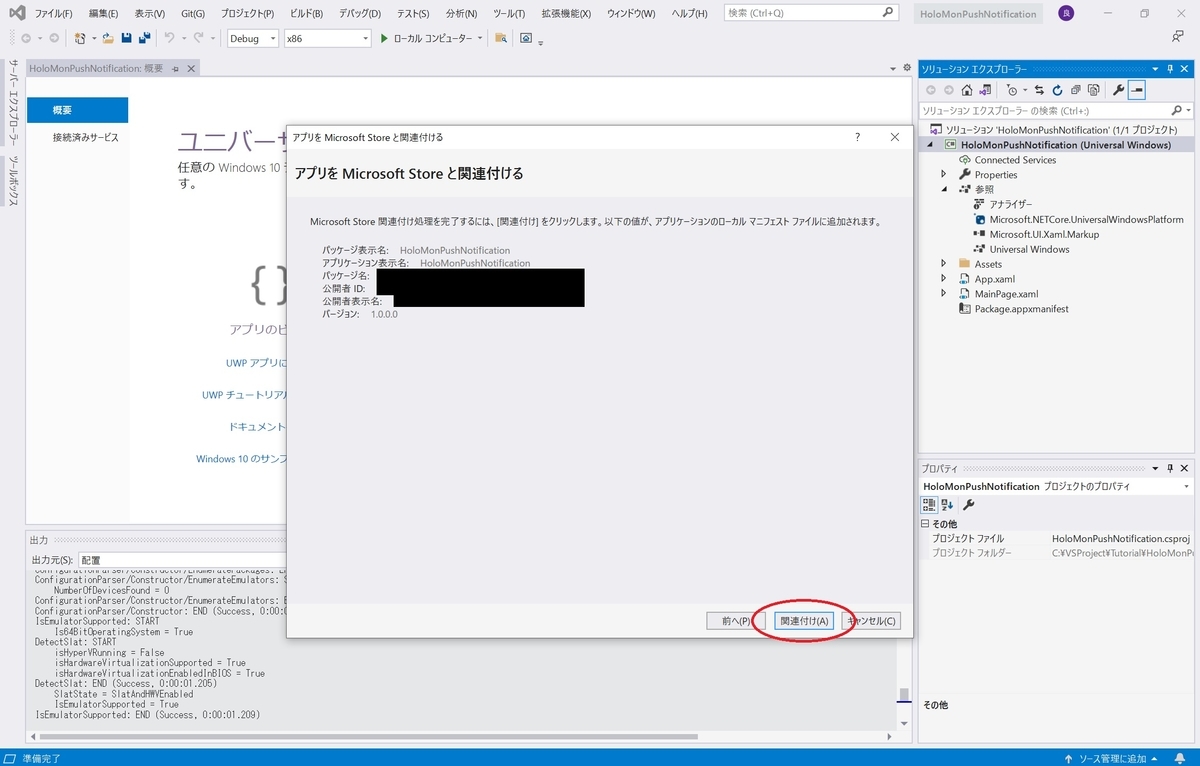The image size is (1200, 766).
Task: Focus the 検索 (Ctrl+Q) search box
Action: tap(810, 13)
